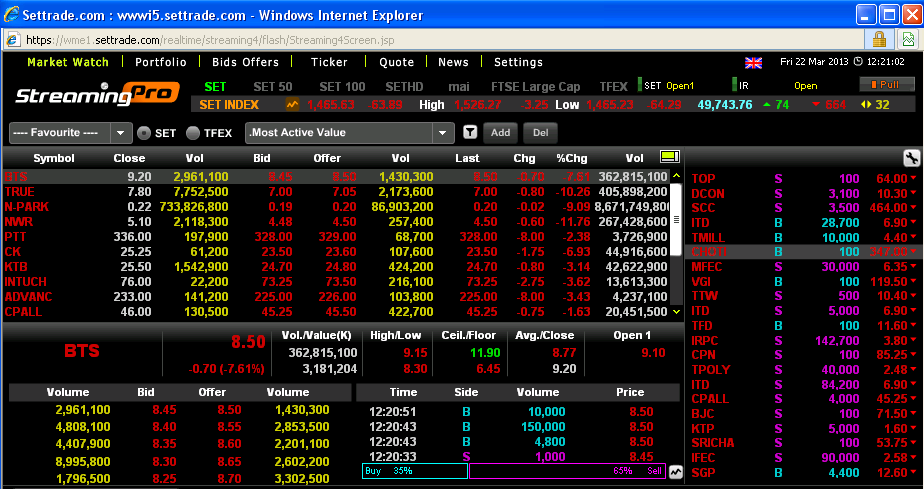Select the SETHD index tab
924x489 pixels.
click(404, 87)
